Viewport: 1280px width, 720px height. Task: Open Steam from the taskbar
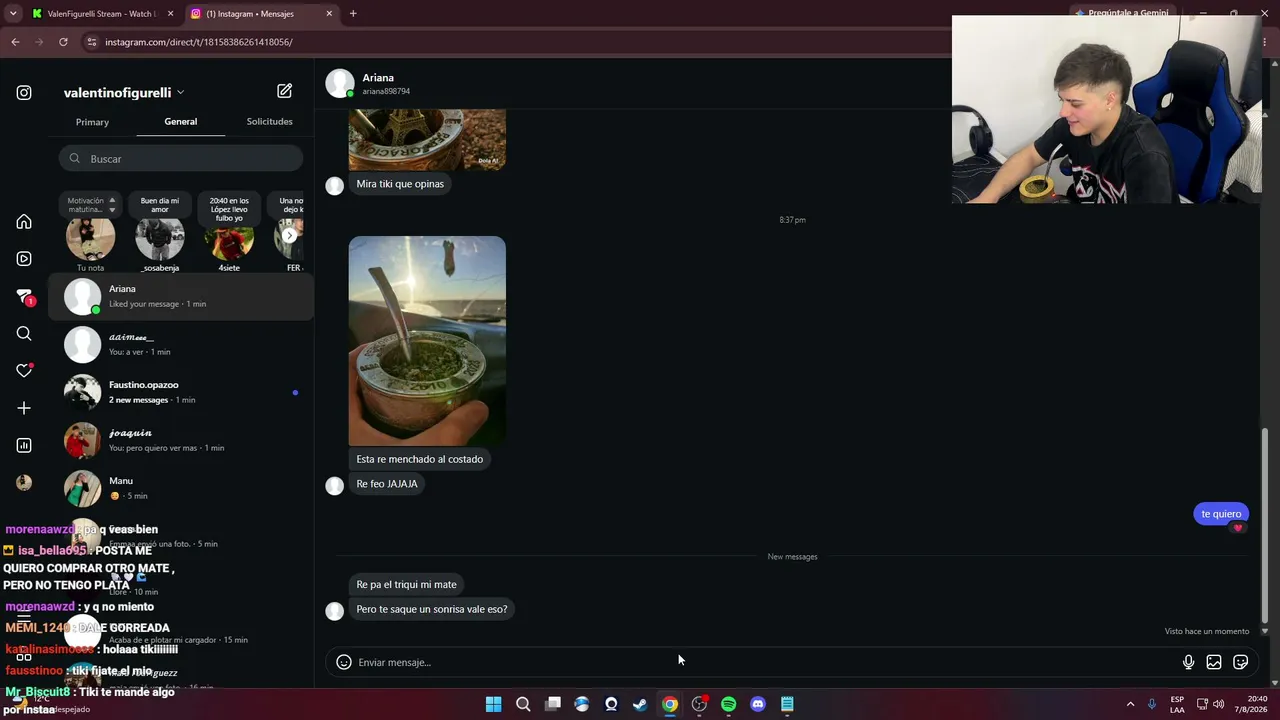coord(640,704)
